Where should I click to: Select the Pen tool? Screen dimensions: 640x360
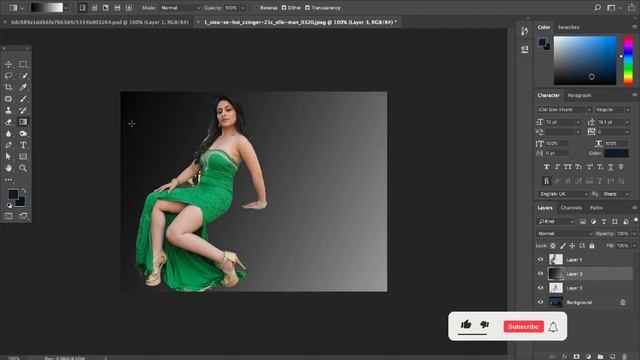[8, 145]
